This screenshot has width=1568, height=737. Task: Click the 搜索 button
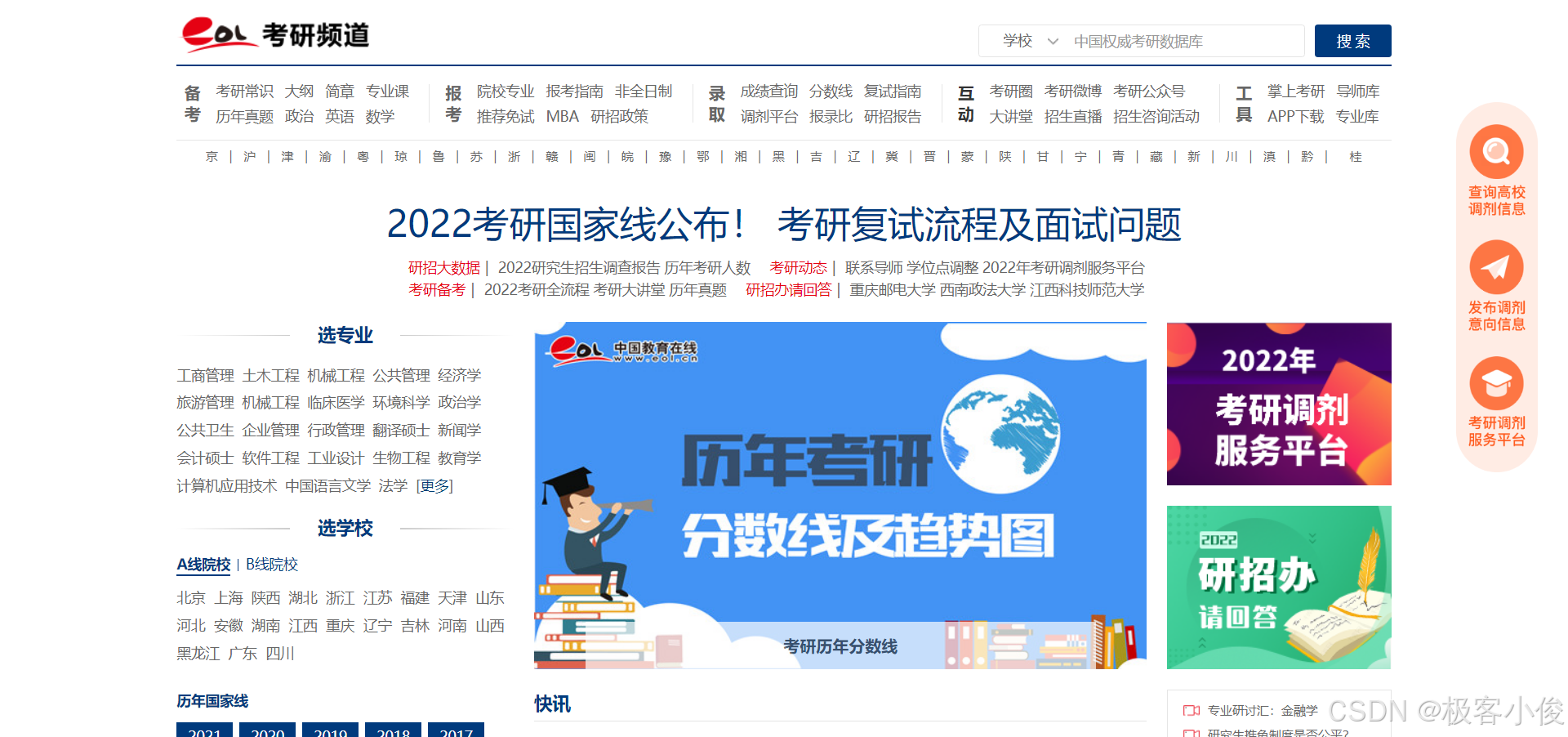(1352, 41)
